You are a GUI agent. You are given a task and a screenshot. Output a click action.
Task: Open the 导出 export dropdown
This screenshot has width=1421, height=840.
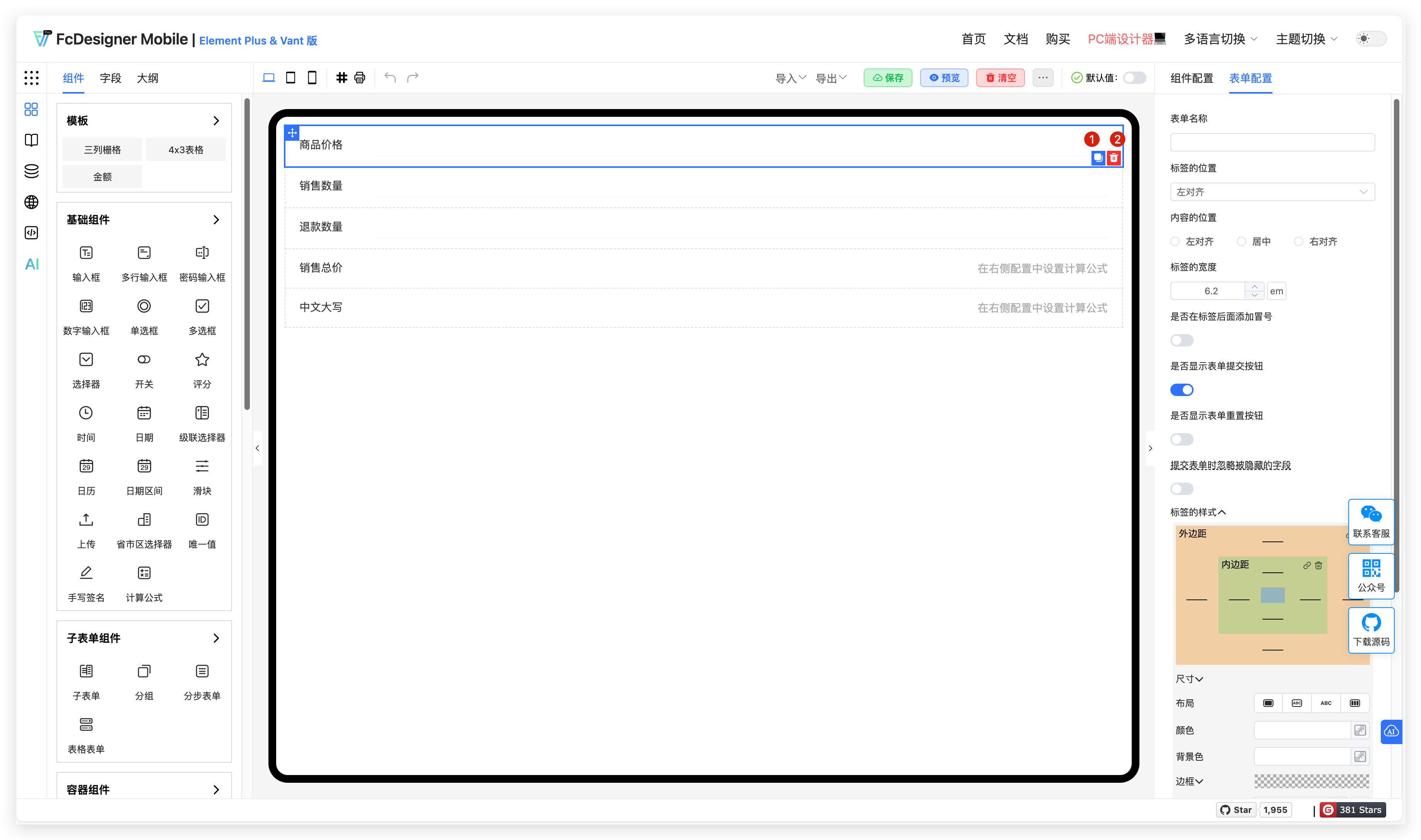click(x=831, y=78)
